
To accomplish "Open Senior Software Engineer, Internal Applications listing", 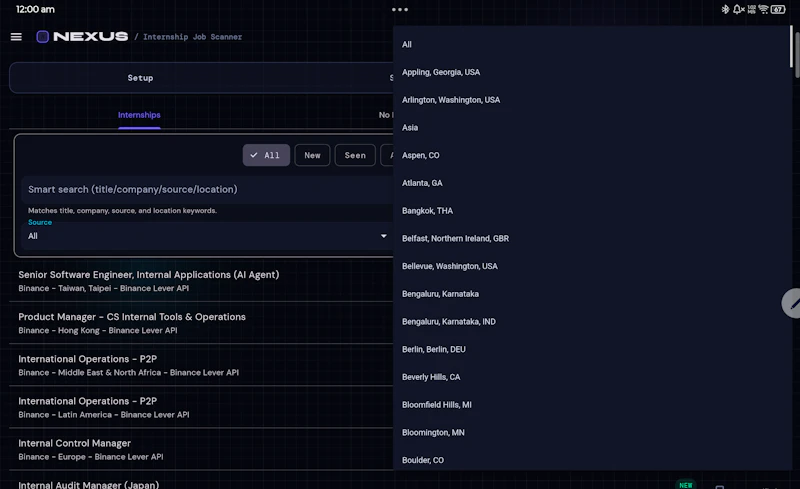I will pyautogui.click(x=202, y=281).
